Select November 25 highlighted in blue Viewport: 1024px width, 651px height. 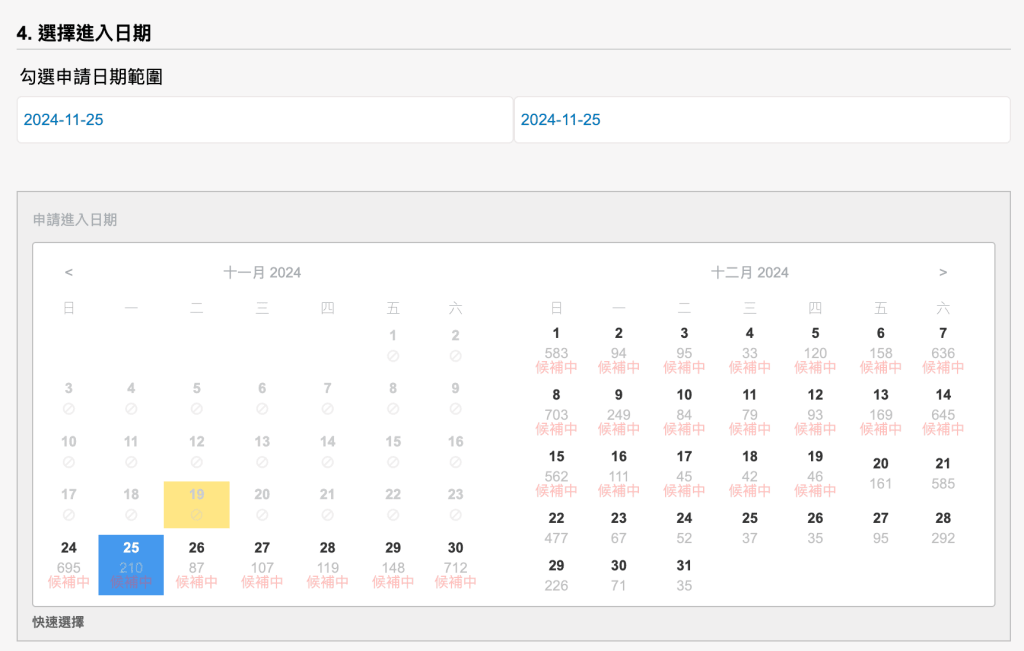(x=131, y=564)
